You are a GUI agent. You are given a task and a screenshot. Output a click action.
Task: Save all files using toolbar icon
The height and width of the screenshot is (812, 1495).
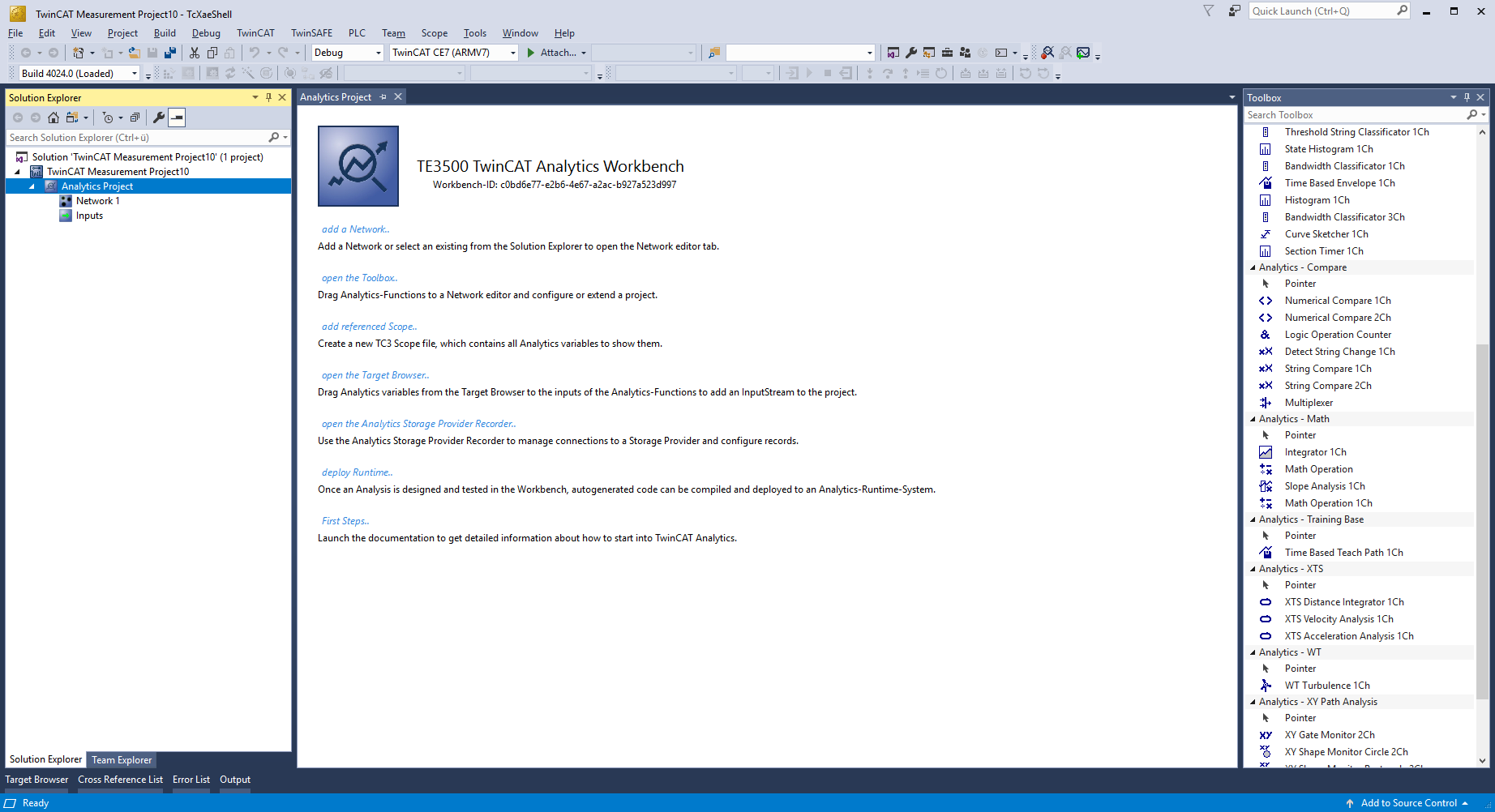[170, 53]
